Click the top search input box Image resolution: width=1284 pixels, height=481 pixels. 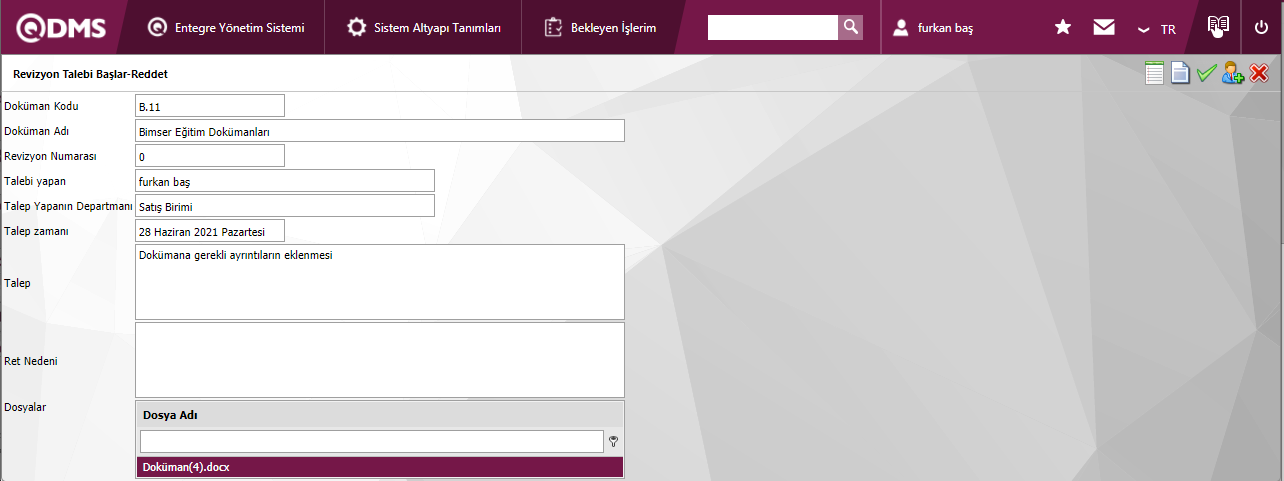tap(772, 27)
